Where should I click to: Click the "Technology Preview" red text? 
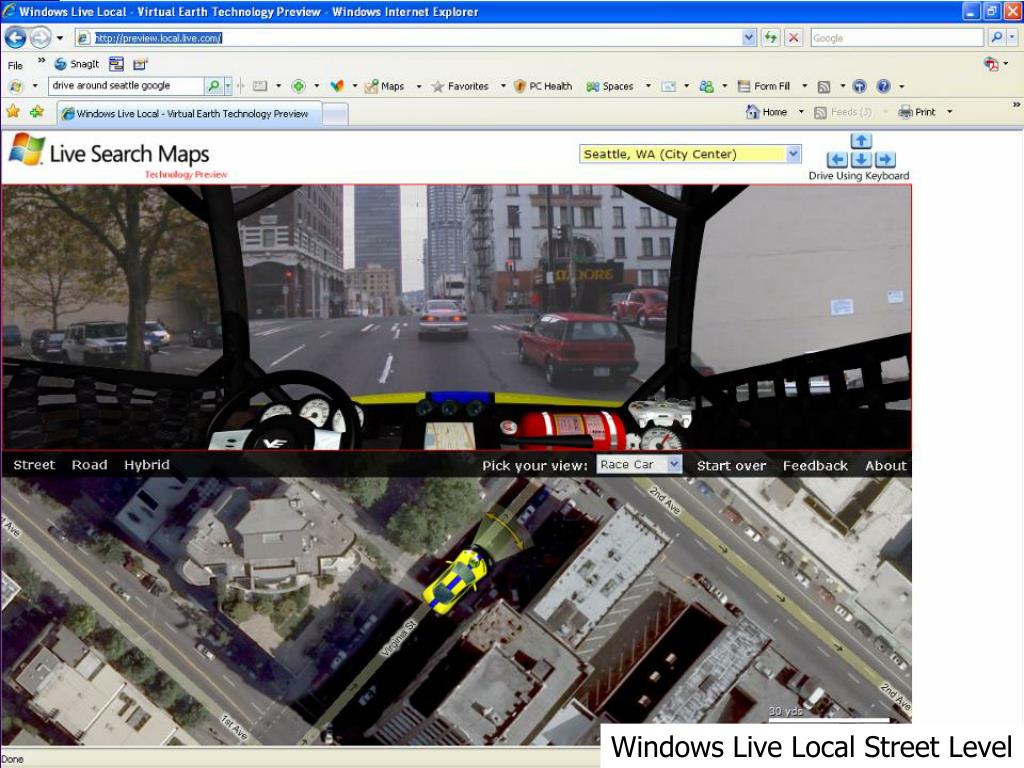click(x=186, y=174)
